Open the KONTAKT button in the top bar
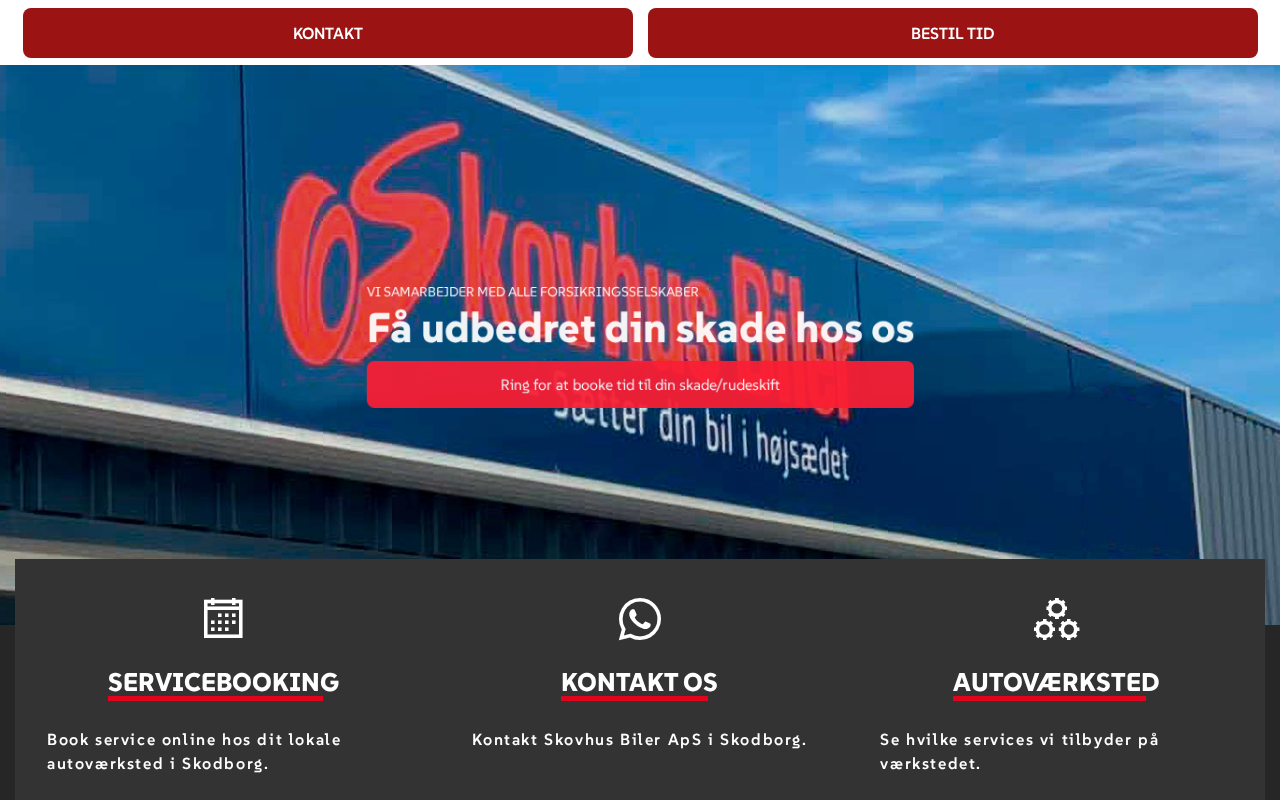 (x=328, y=33)
